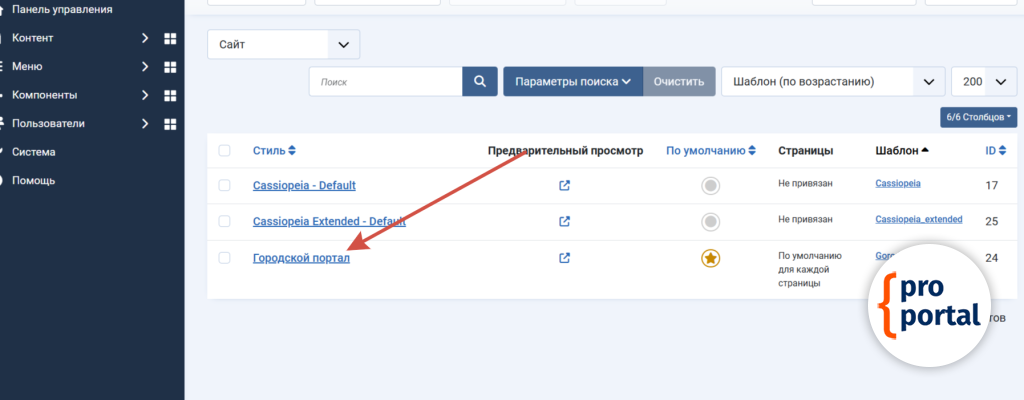This screenshot has height=400, width=1024.
Task: Tick checkbox for Cassiopeia - Default row
Action: [224, 185]
